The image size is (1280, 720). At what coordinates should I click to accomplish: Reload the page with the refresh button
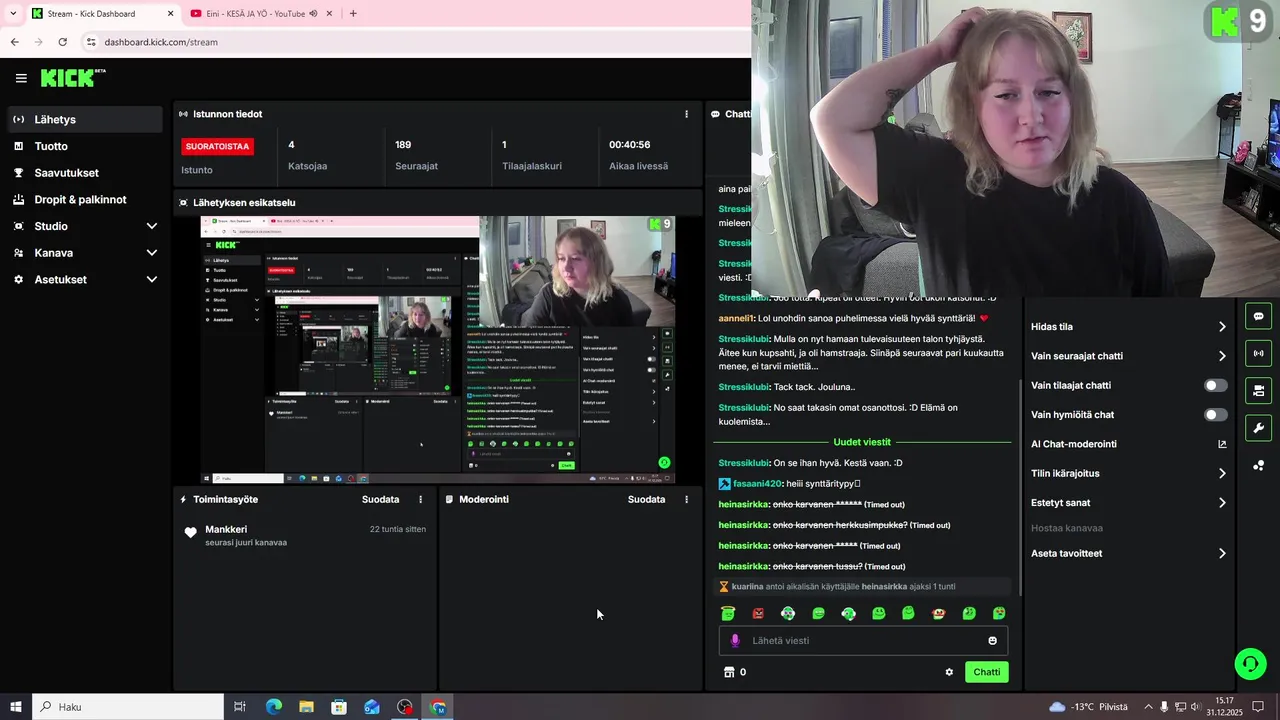pyautogui.click(x=62, y=42)
